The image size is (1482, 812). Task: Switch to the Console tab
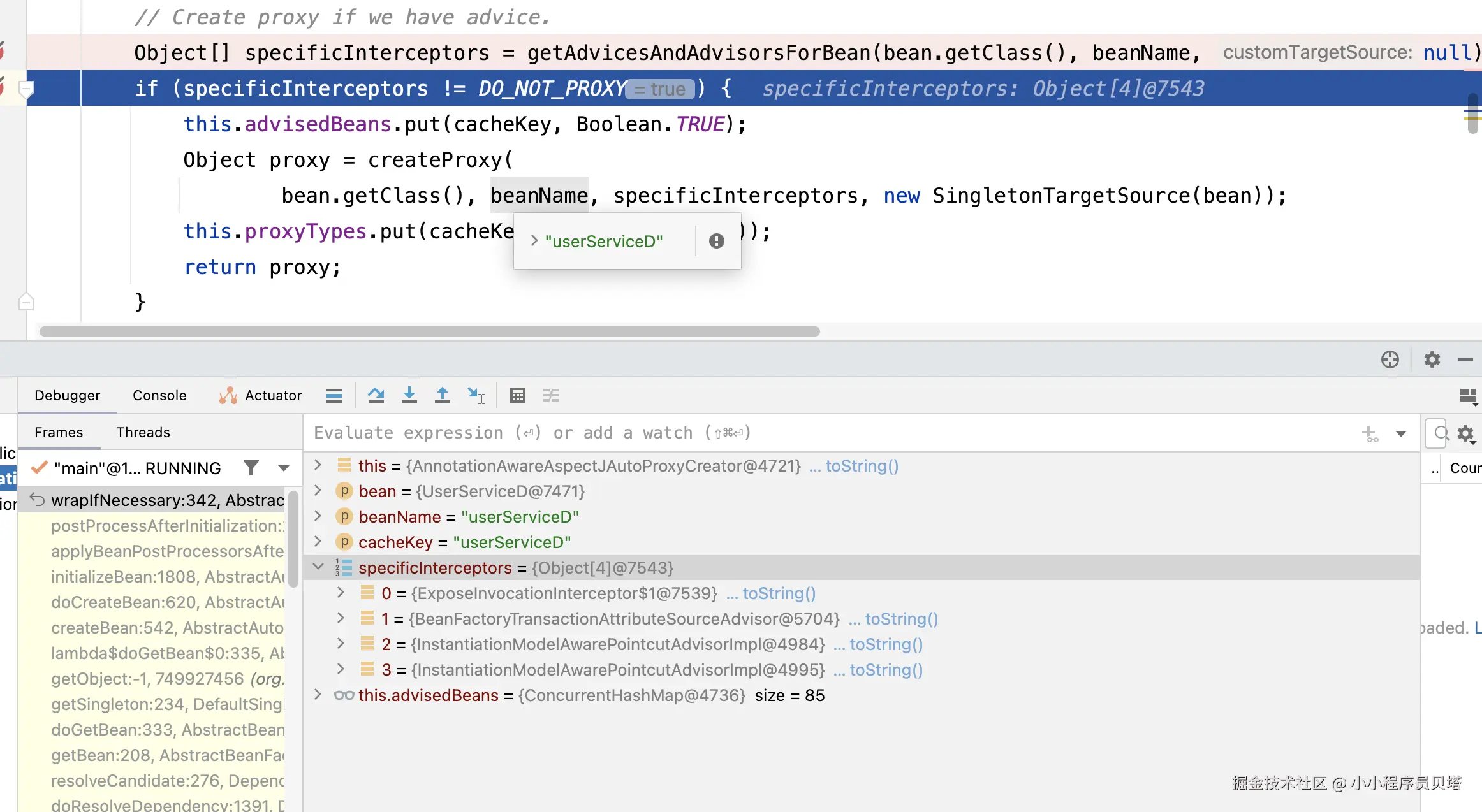pyautogui.click(x=159, y=395)
